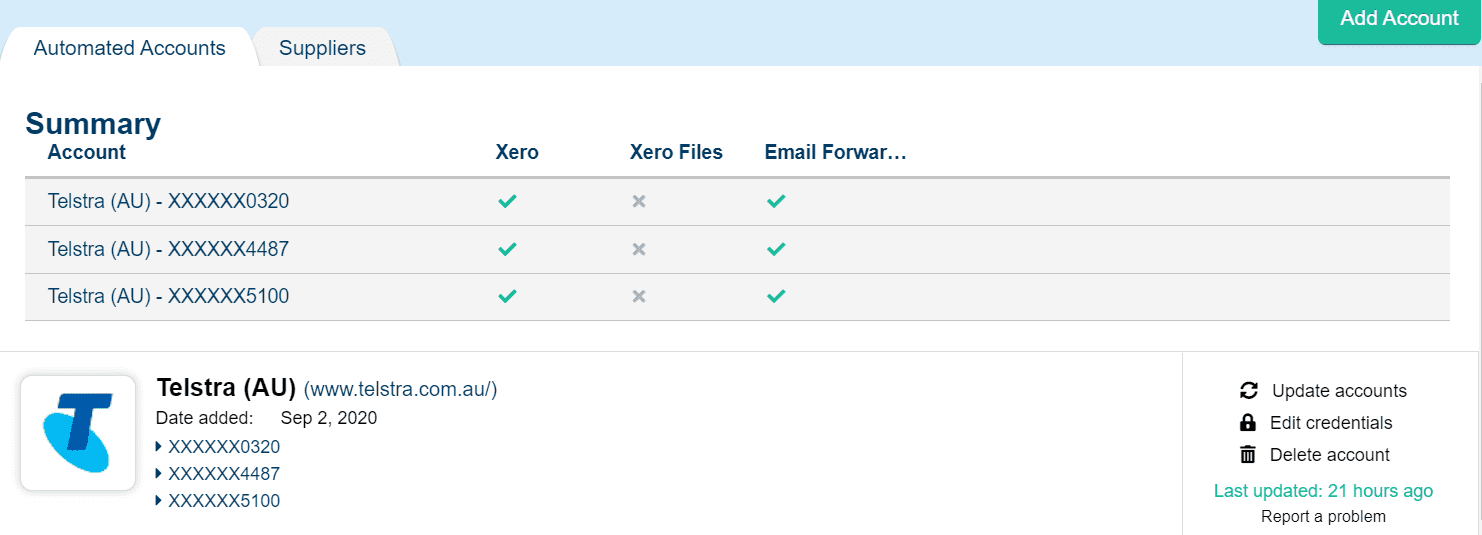This screenshot has width=1482, height=535.
Task: Toggle Xero checkmark for account XXXXXX4487
Action: [507, 249]
